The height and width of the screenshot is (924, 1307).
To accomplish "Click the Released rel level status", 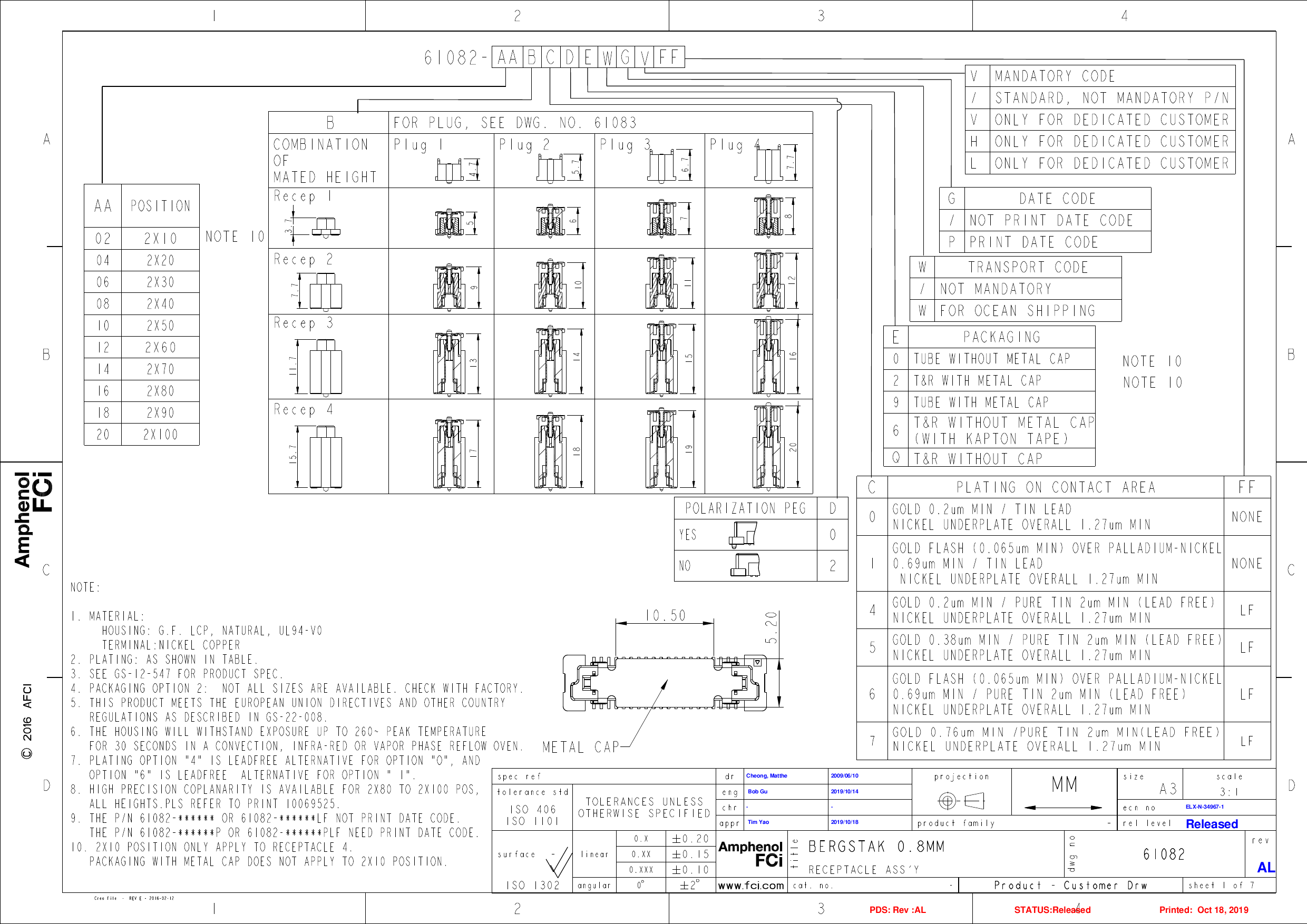I will (x=1212, y=823).
